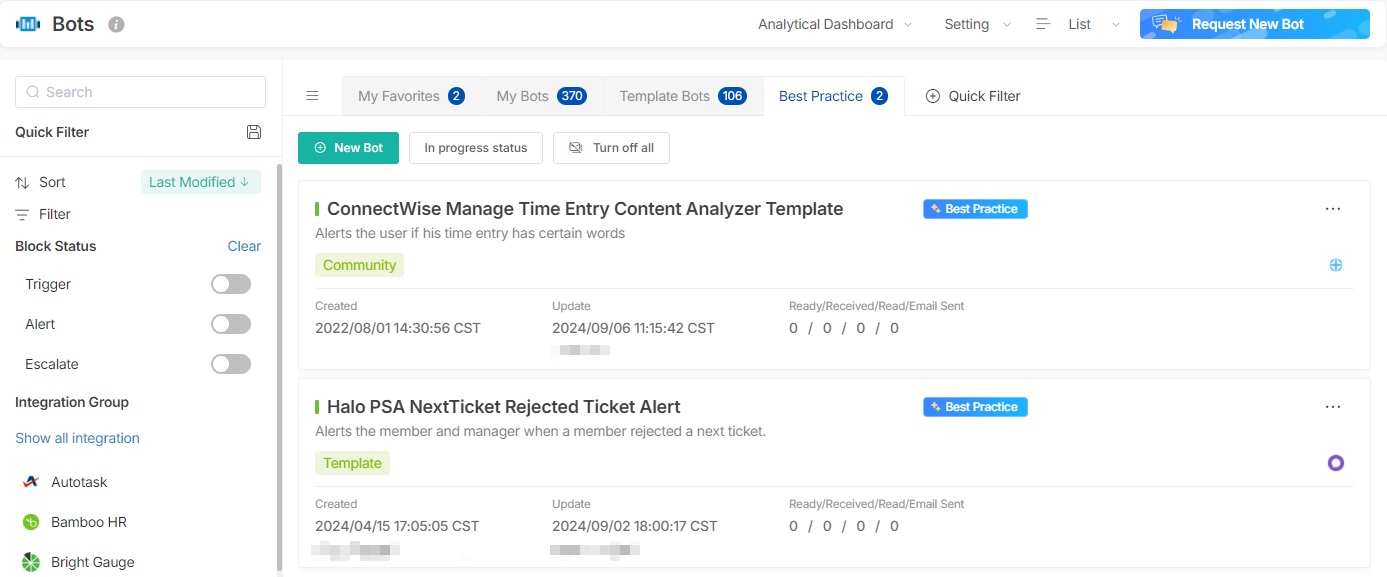Click the Request New Bot button
The width and height of the screenshot is (1387, 577).
(1254, 24)
